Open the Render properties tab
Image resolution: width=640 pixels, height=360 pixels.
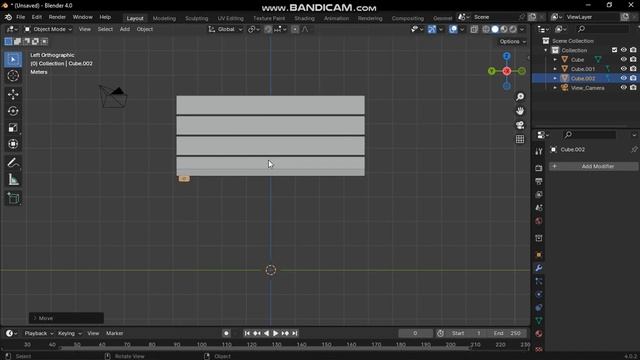pyautogui.click(x=539, y=168)
